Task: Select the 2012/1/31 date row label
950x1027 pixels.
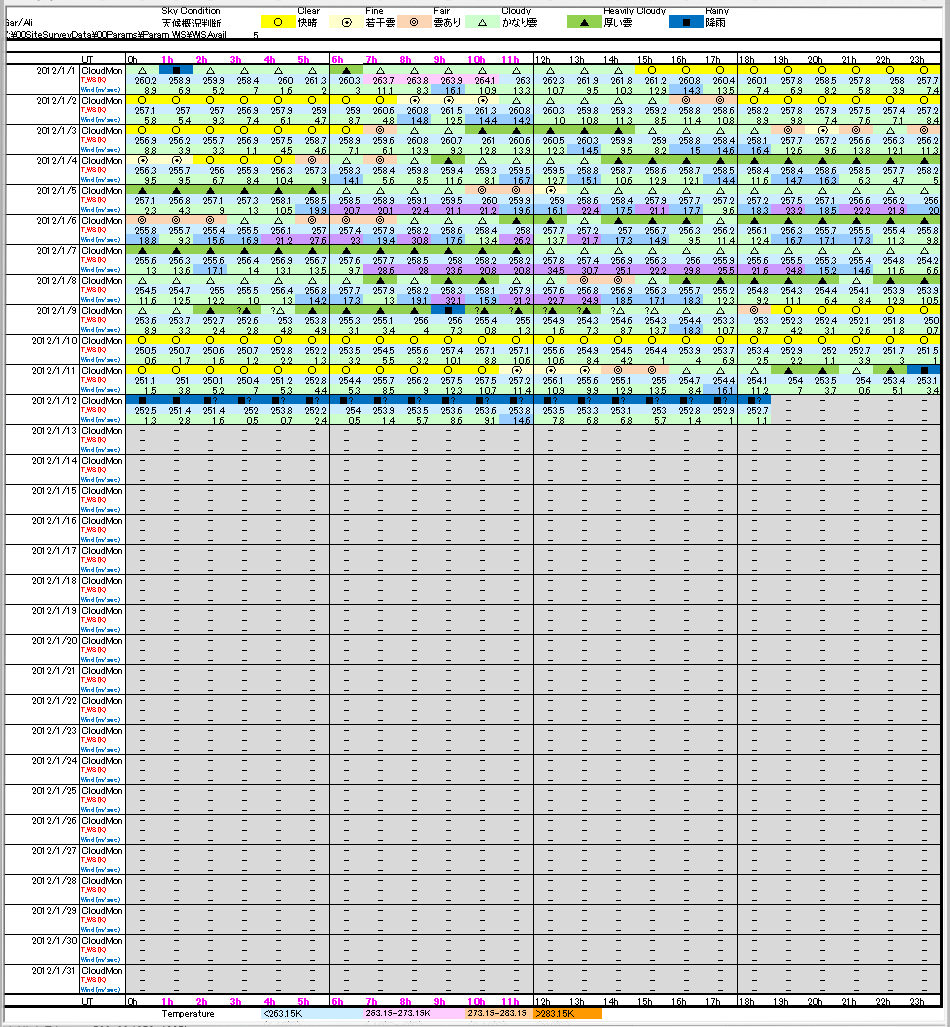Action: pyautogui.click(x=56, y=970)
